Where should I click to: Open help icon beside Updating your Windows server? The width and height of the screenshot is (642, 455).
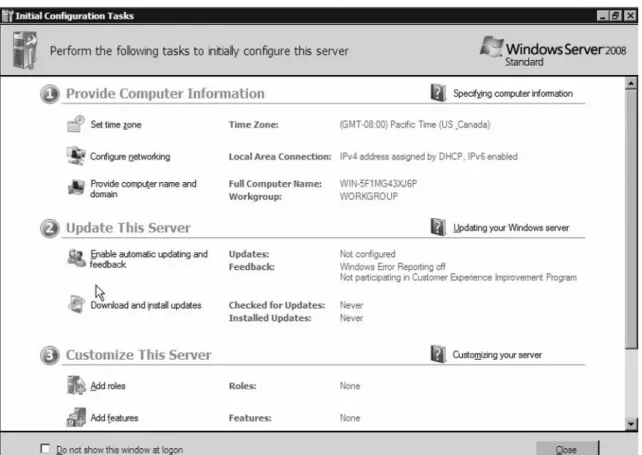pyautogui.click(x=438, y=227)
